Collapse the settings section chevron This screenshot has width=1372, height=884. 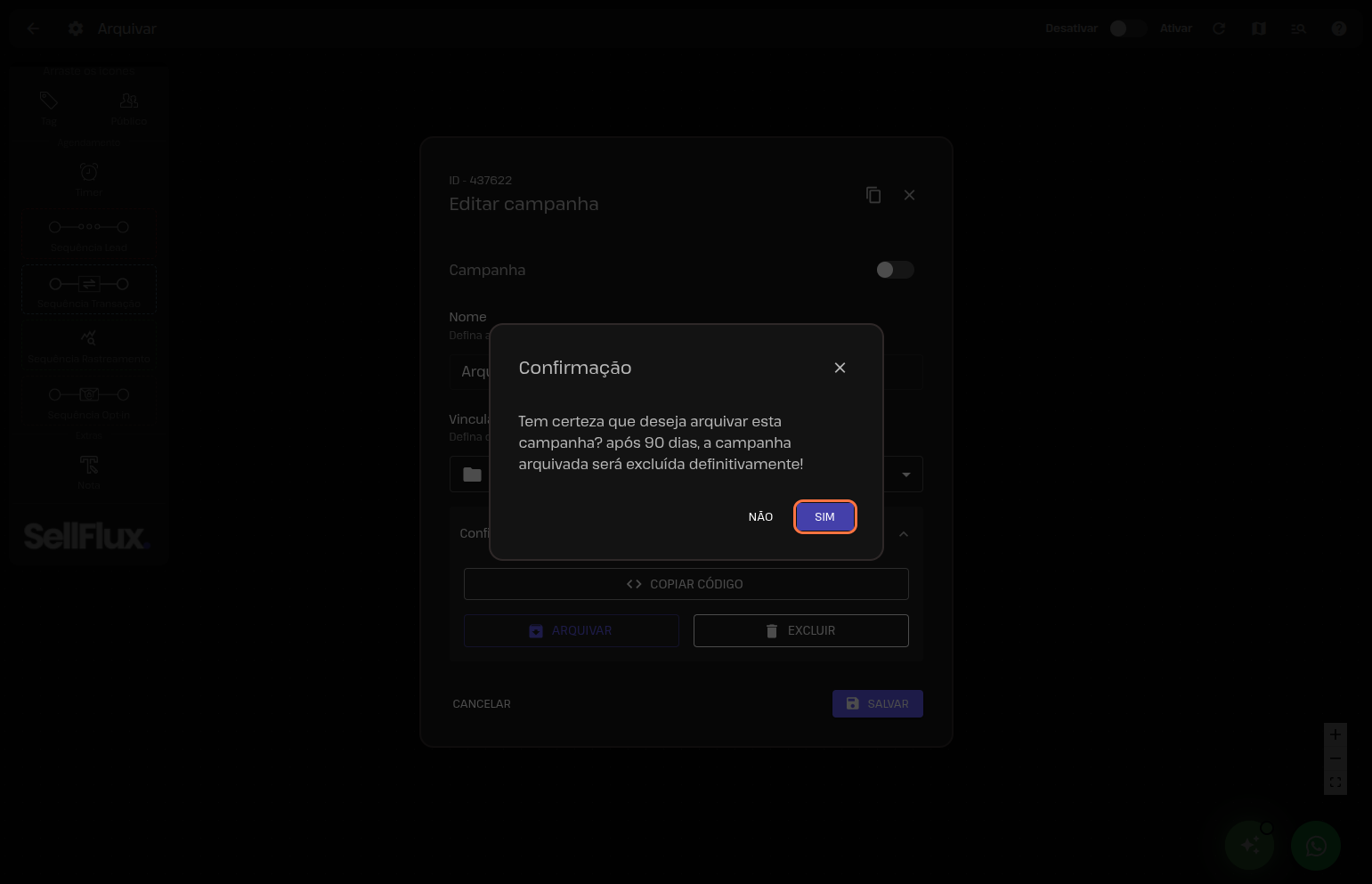click(x=903, y=534)
